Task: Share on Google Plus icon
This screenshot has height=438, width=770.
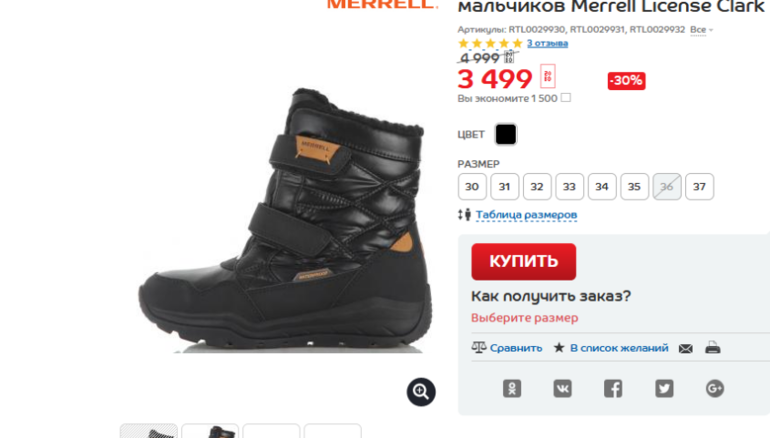Action: tap(715, 388)
